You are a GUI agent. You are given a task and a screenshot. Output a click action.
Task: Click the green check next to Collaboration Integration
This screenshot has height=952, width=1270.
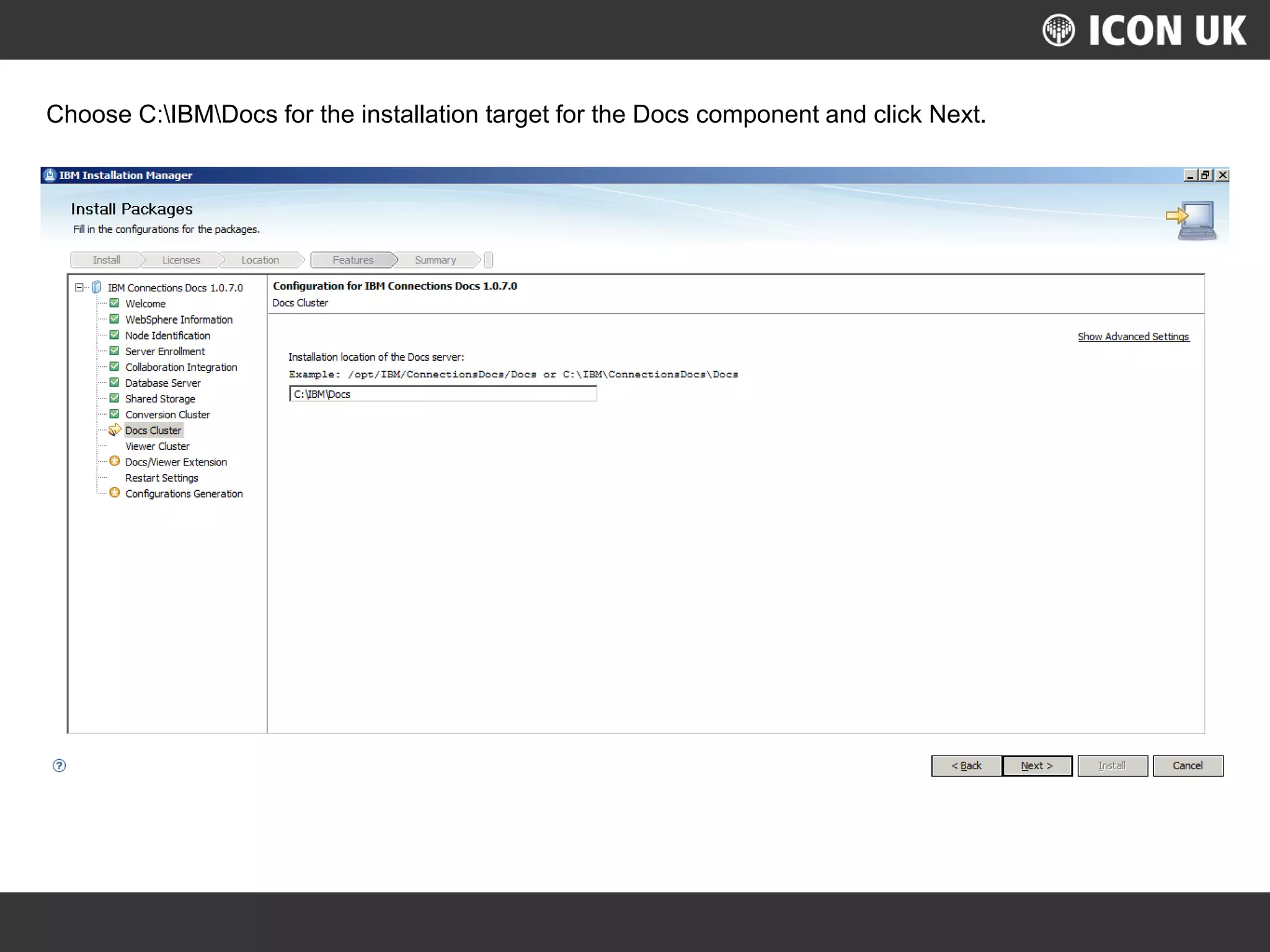click(114, 366)
